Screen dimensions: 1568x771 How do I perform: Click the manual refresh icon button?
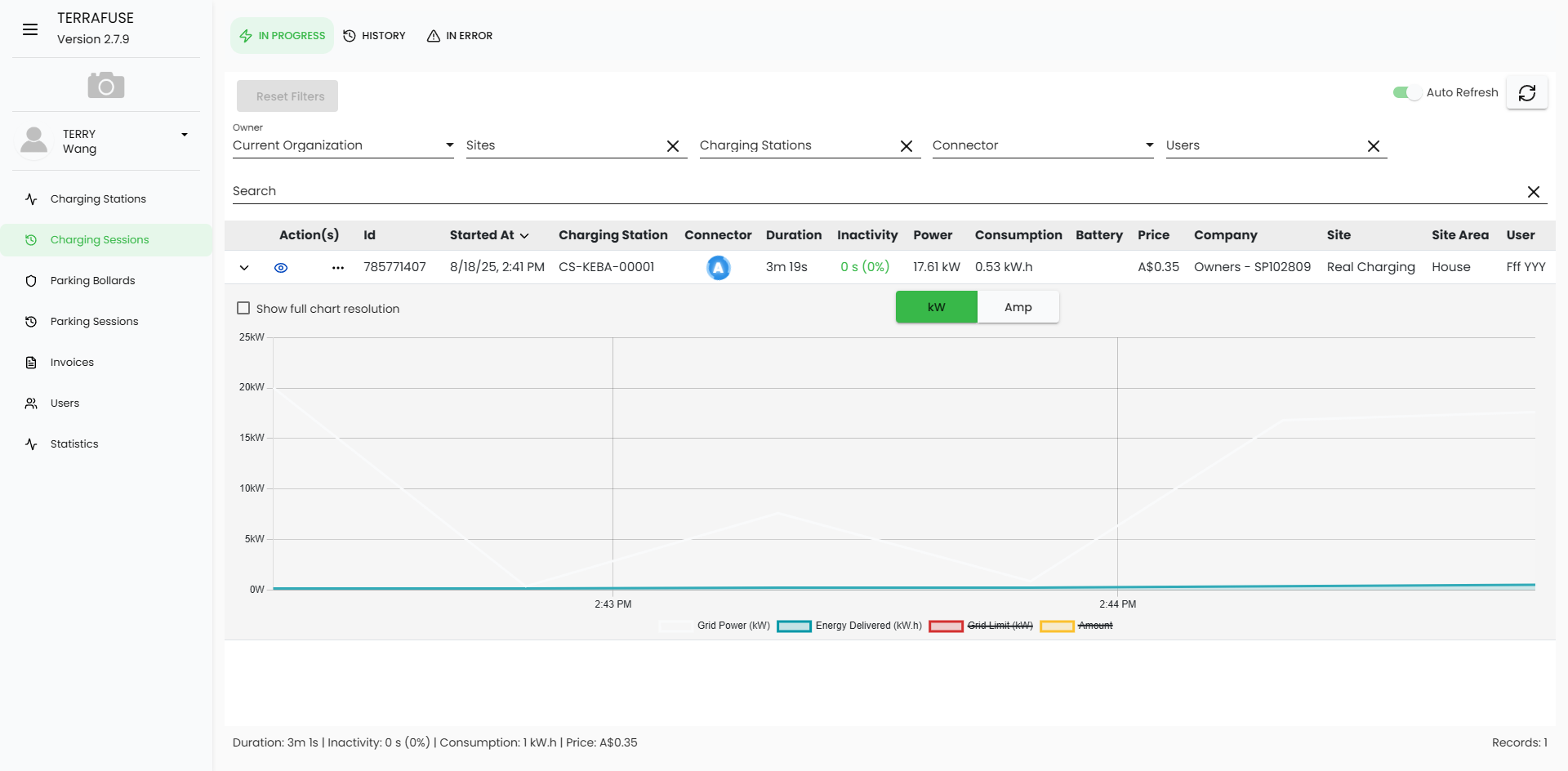[x=1526, y=93]
